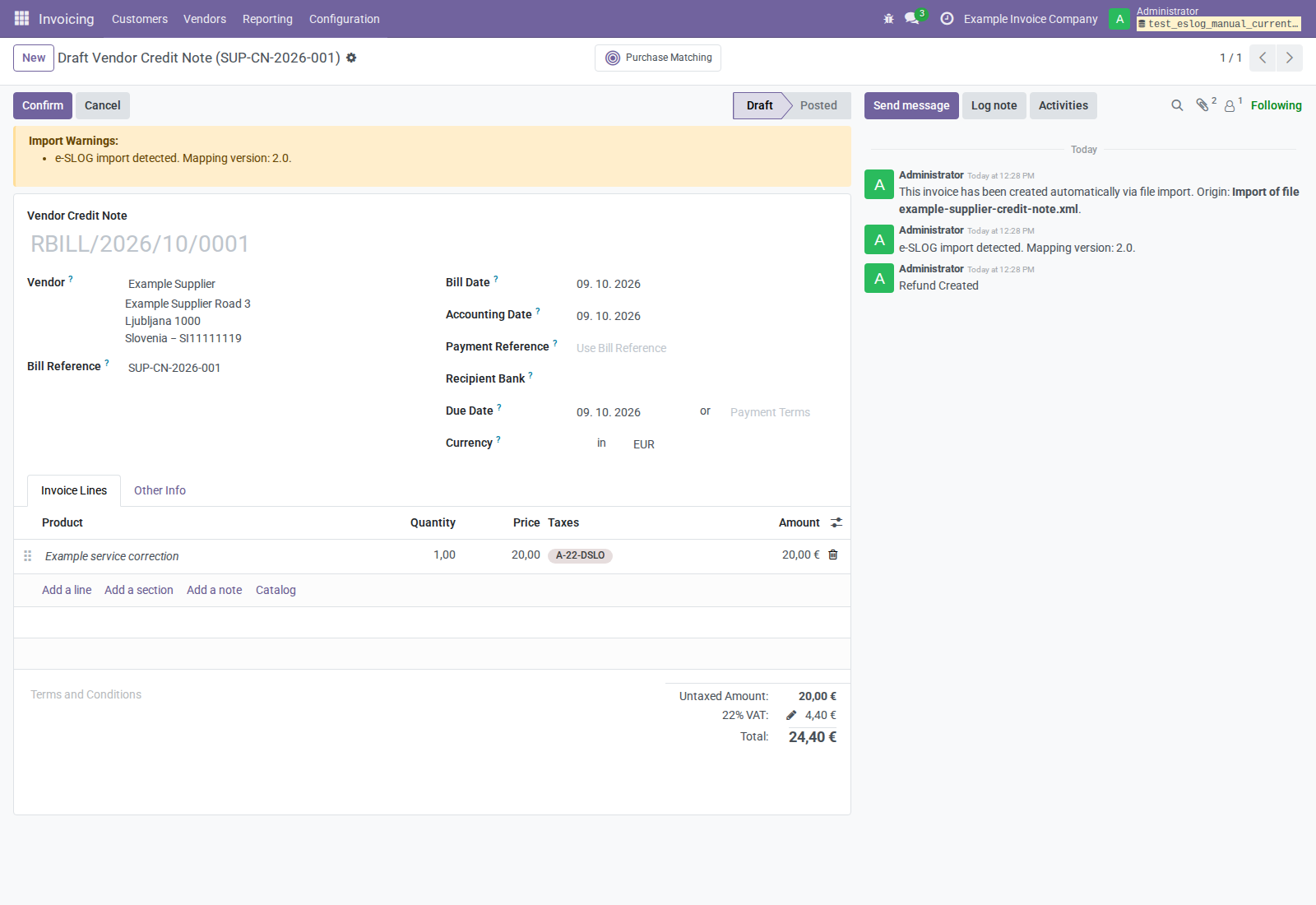
Task: Confirm the vendor credit note
Action: (43, 105)
